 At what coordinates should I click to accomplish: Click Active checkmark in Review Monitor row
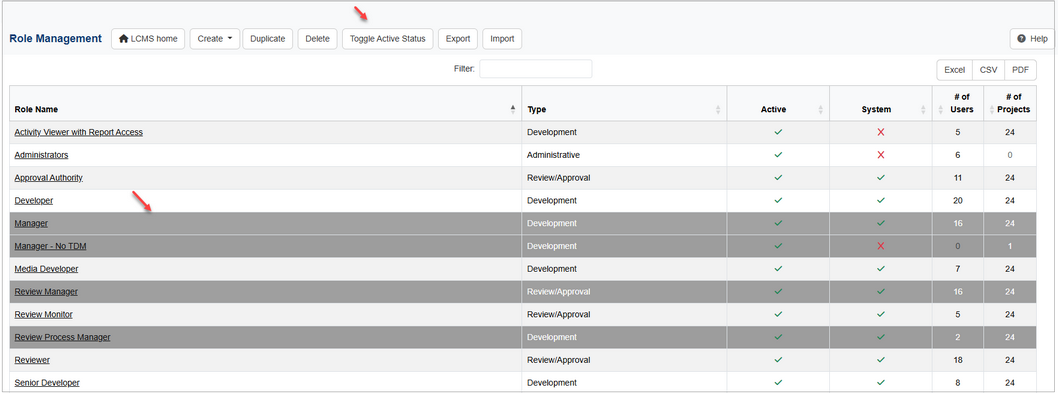pos(778,315)
